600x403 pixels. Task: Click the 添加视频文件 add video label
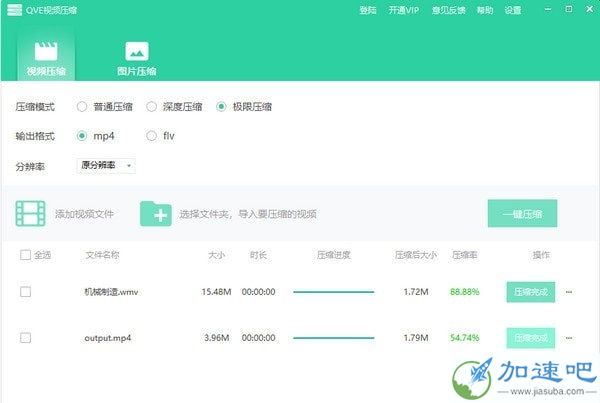point(84,214)
